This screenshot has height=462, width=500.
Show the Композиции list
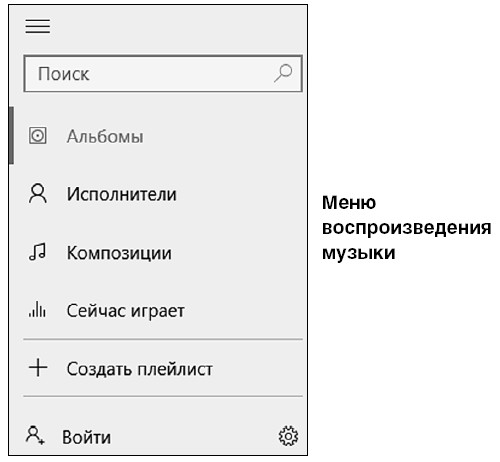(x=158, y=252)
